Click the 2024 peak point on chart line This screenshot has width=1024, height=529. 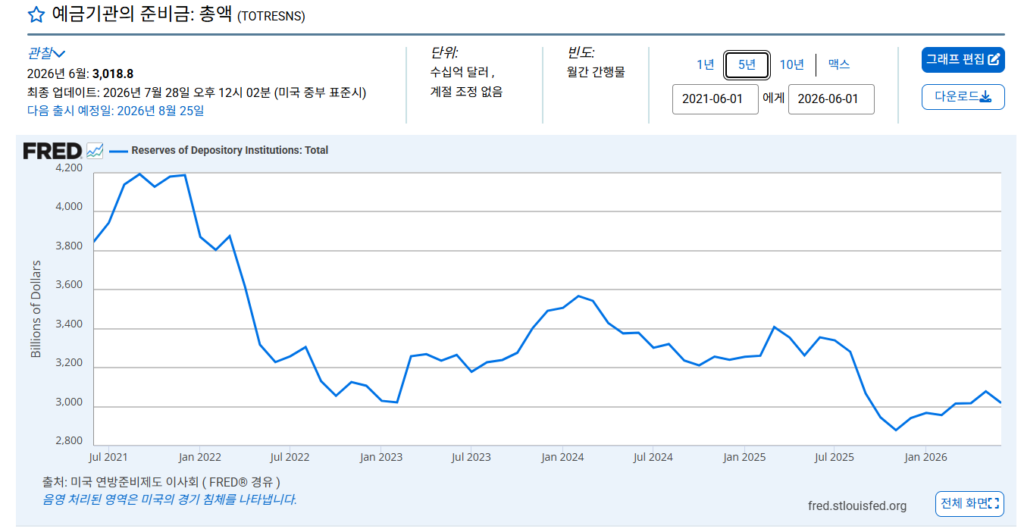[x=578, y=296]
